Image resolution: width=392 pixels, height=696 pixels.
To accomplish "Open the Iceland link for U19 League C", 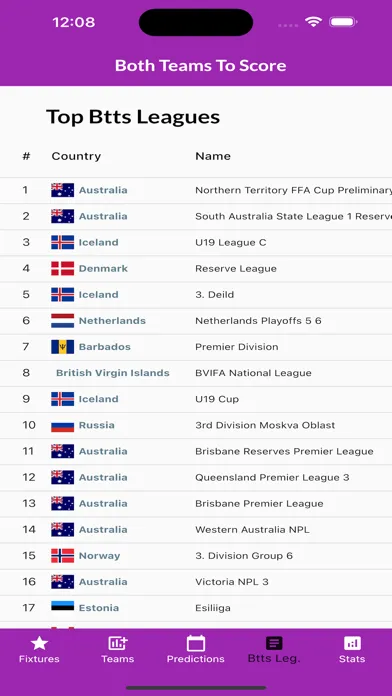I will point(99,242).
